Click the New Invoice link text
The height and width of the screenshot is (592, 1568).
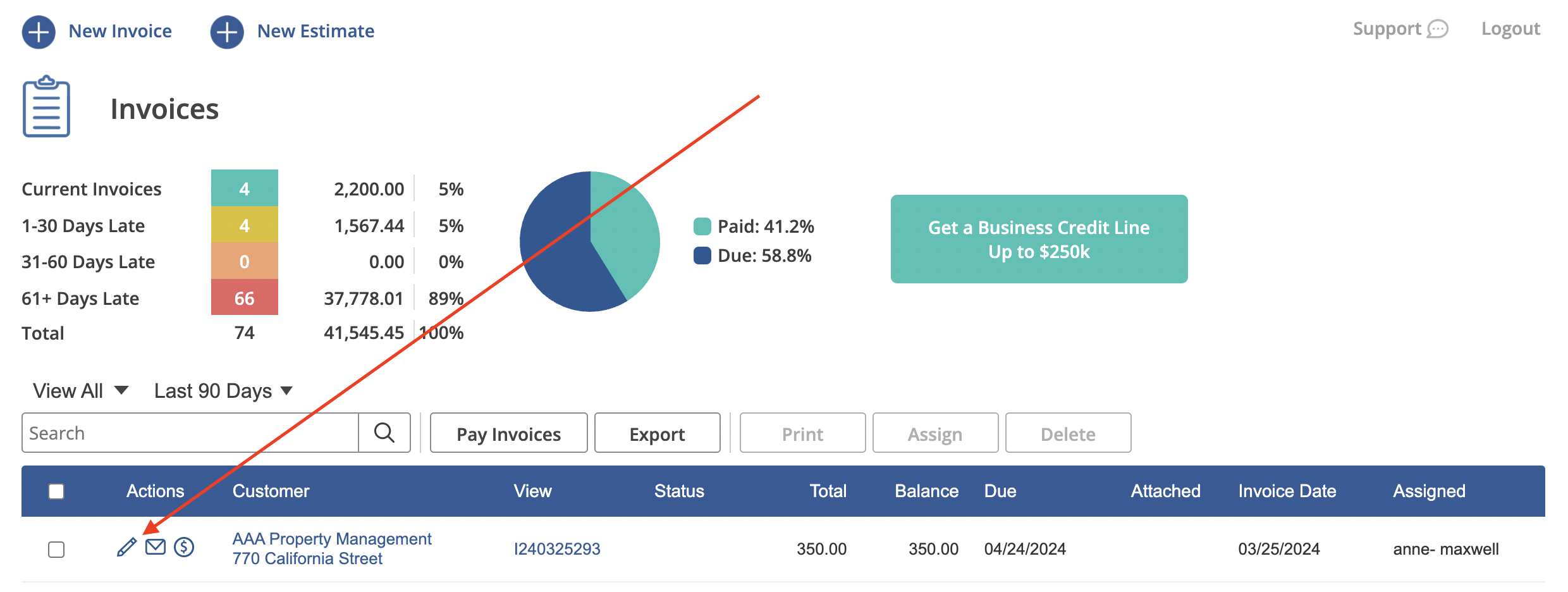(120, 31)
